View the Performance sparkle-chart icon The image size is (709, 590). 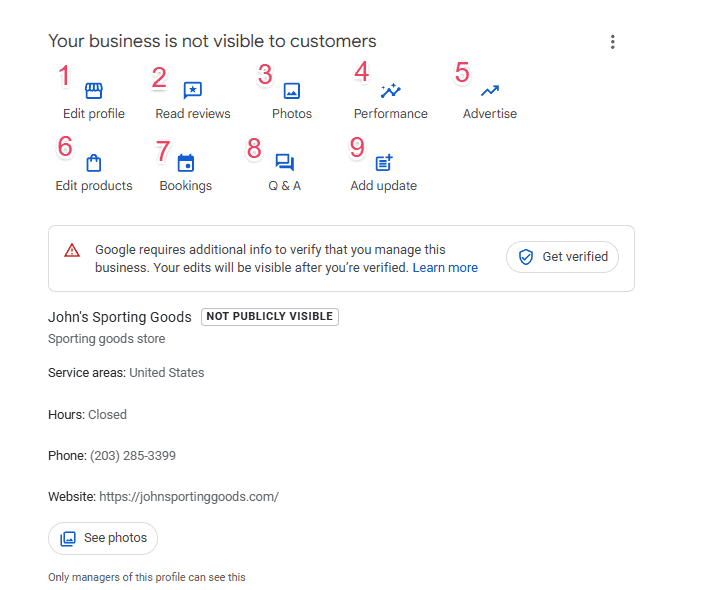point(391,91)
